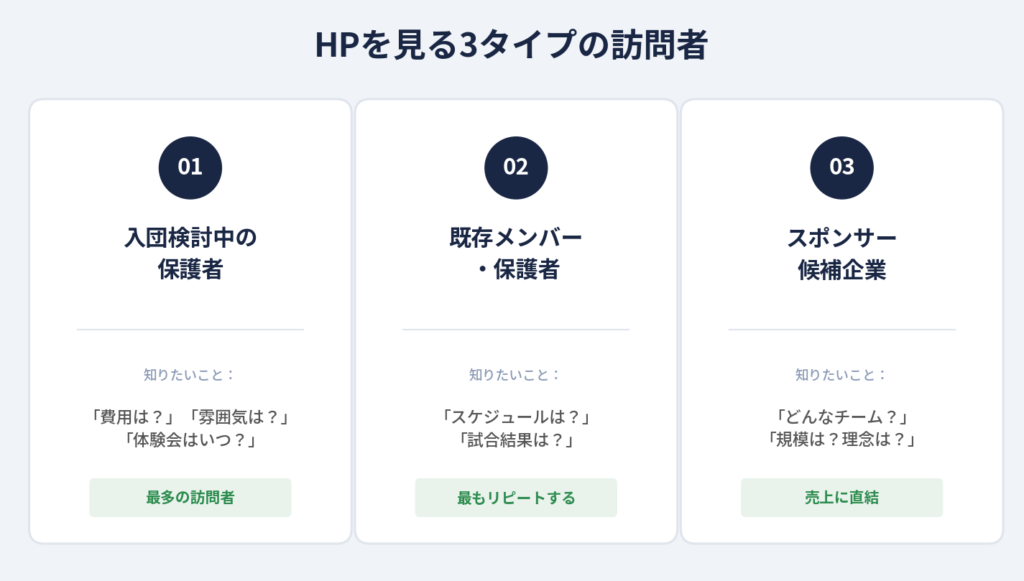
Task: Click the heading HPを見る3タイプの訪問者
Action: pyautogui.click(x=511, y=45)
